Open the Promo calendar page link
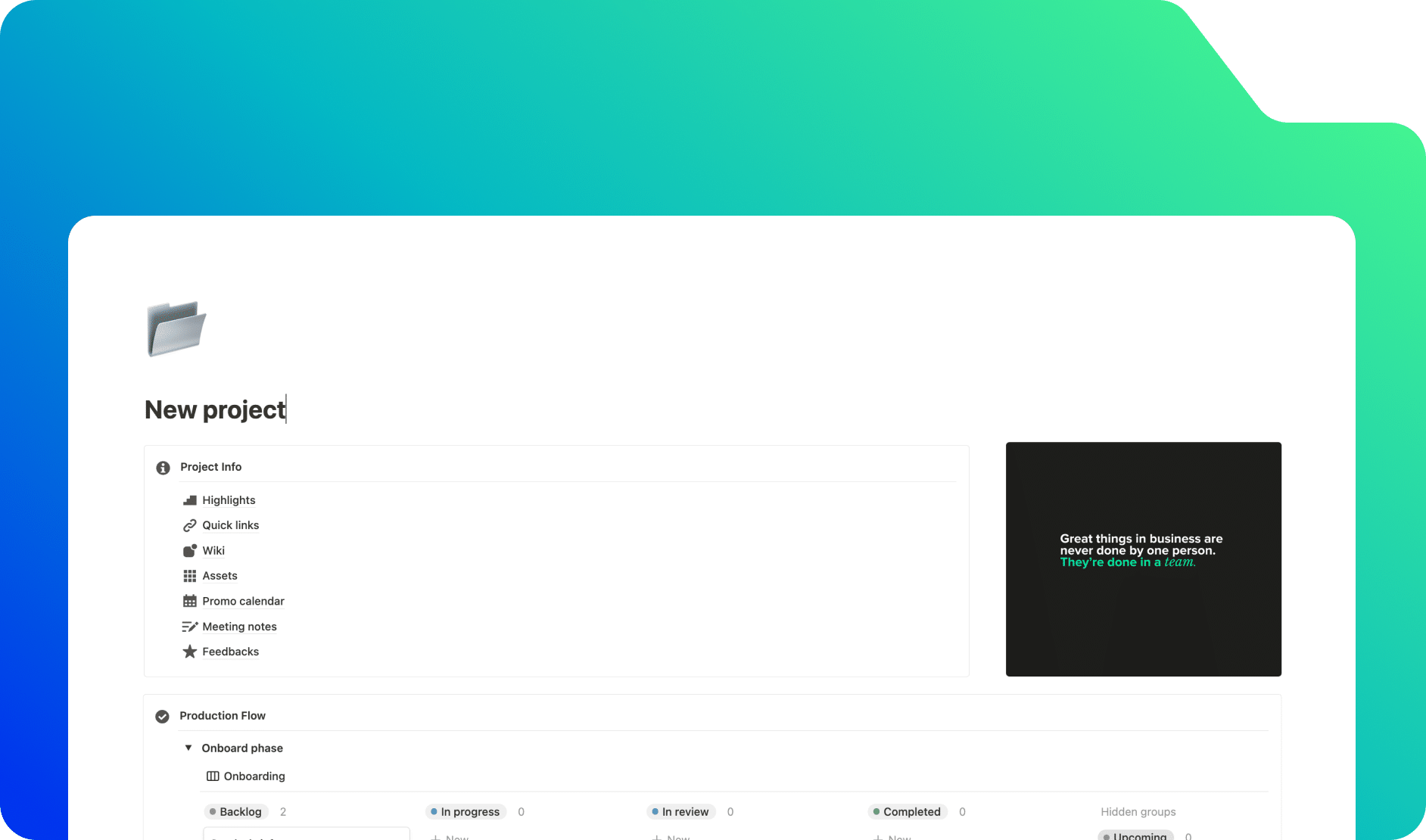The height and width of the screenshot is (840, 1426). click(x=243, y=602)
